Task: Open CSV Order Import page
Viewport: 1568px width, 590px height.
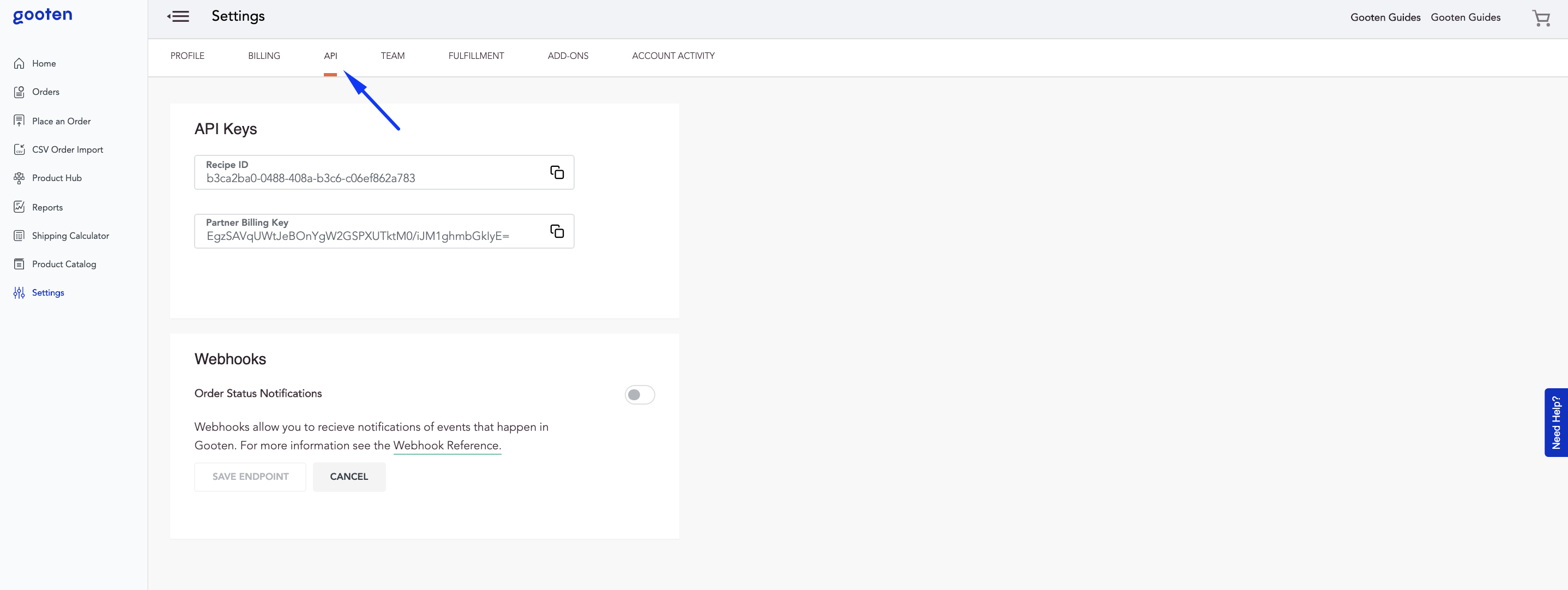Action: point(67,150)
